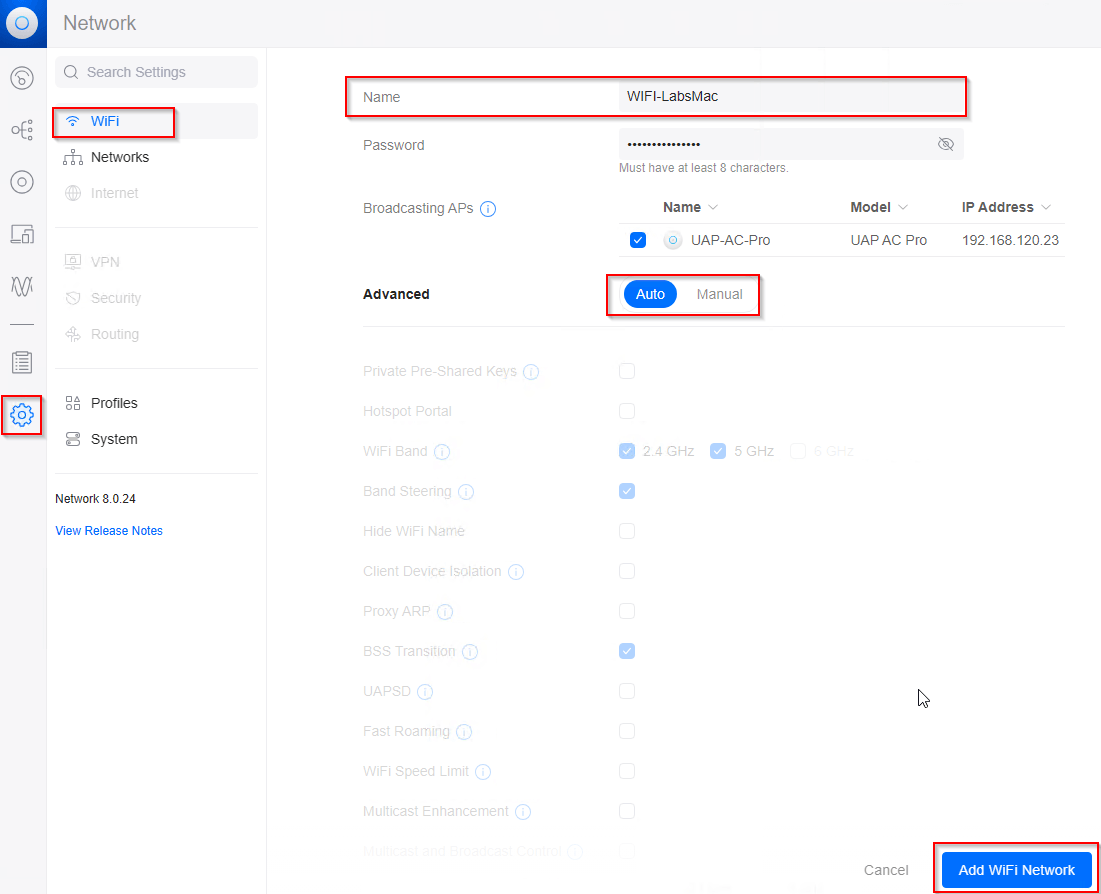Click the Add WiFi Network button
This screenshot has width=1101, height=894.
click(1016, 870)
